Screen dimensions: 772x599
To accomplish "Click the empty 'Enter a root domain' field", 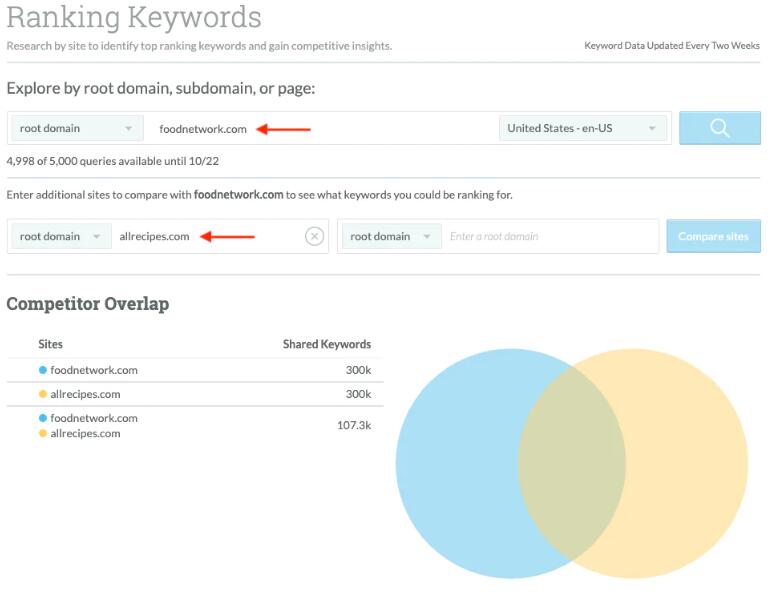I will [550, 236].
